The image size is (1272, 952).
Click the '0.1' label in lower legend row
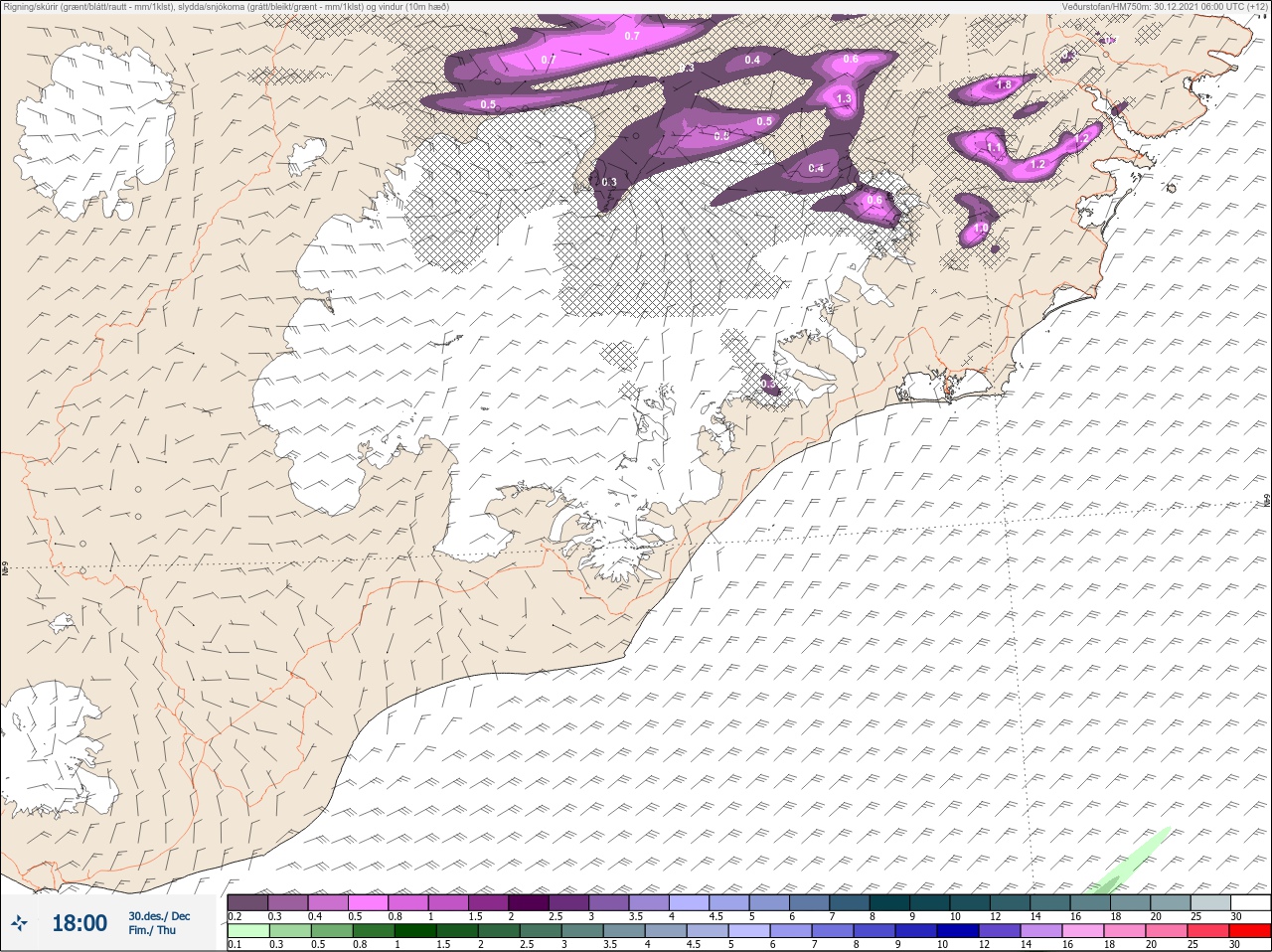[236, 944]
